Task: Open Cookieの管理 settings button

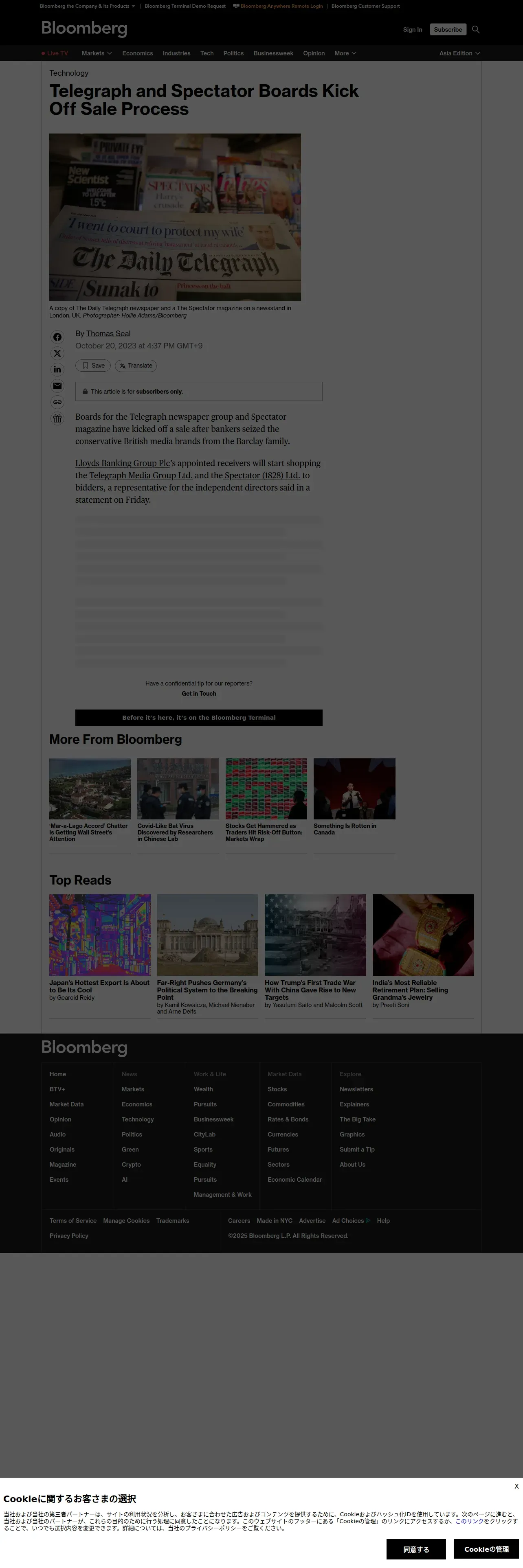Action: pos(486,1549)
